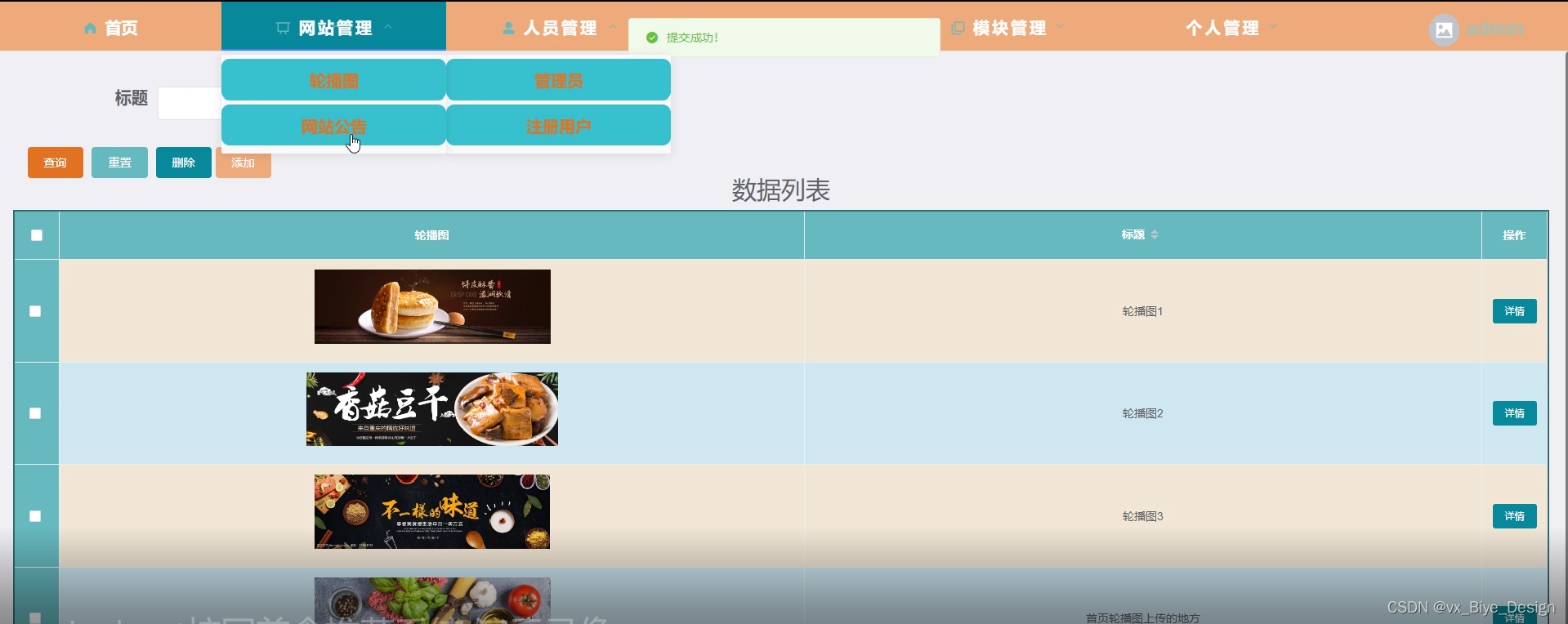This screenshot has height=624, width=1568.
Task: Click 详情 button for 轮播图1
Action: pos(1514,311)
